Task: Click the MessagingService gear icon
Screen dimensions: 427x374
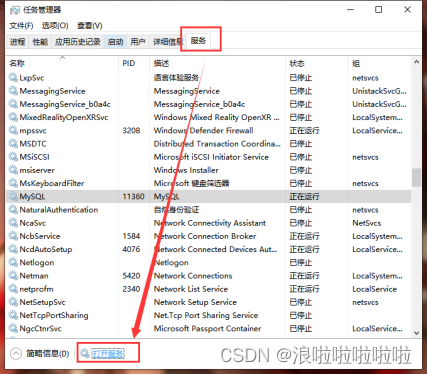Action: click(x=13, y=91)
